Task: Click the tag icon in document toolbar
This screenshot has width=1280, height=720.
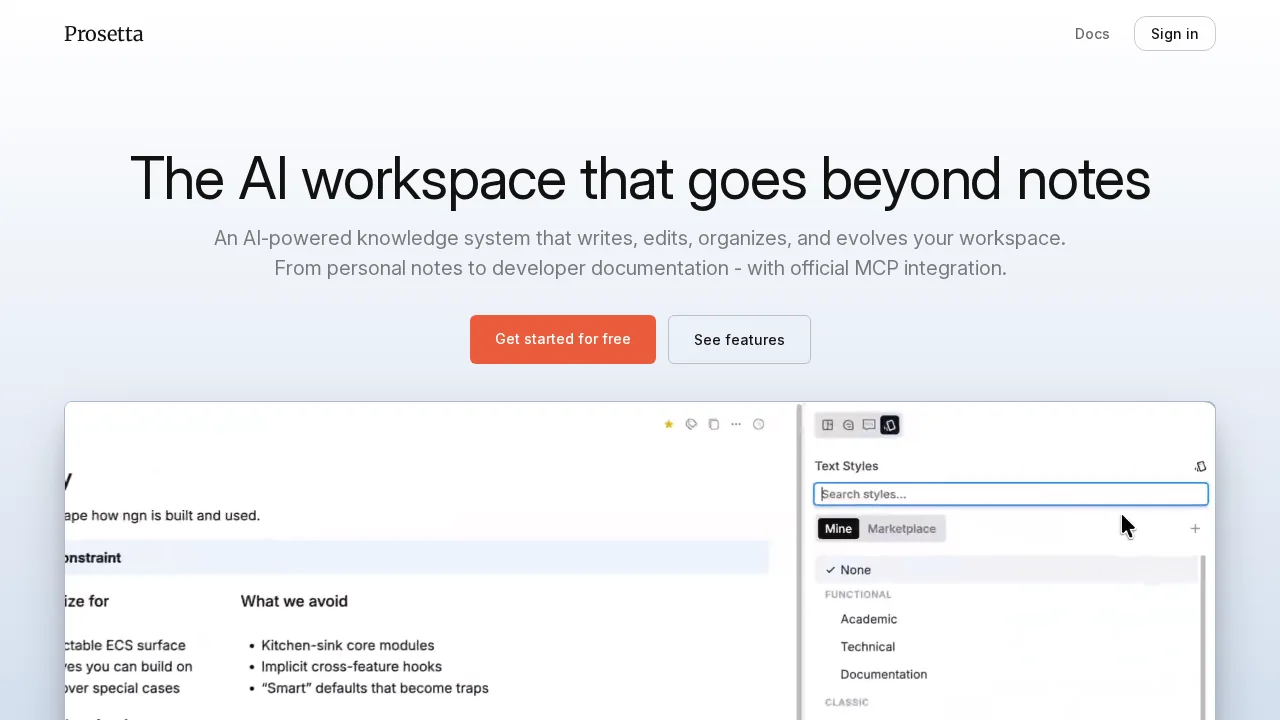Action: click(x=691, y=425)
